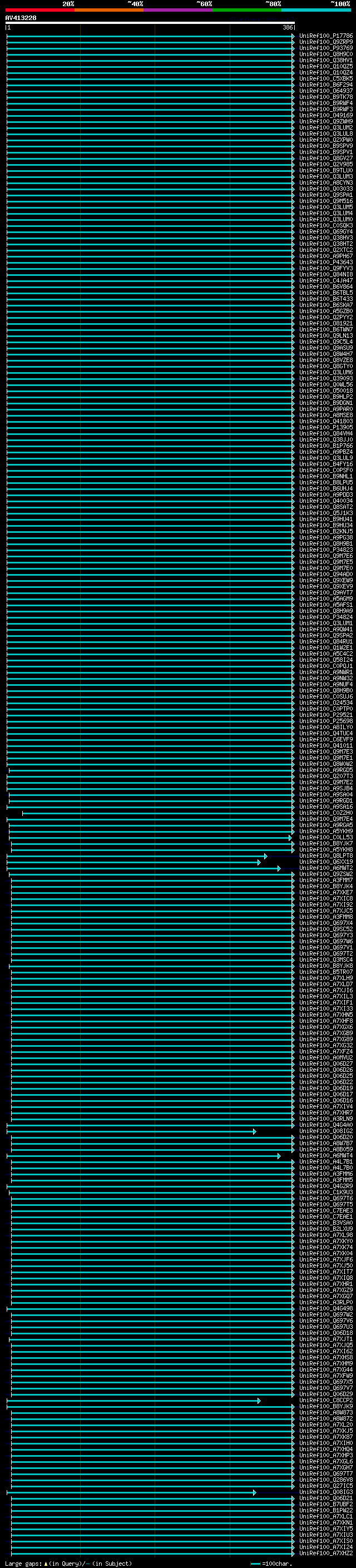Select hit label UniRef100_A7XKE7

[325, 892]
